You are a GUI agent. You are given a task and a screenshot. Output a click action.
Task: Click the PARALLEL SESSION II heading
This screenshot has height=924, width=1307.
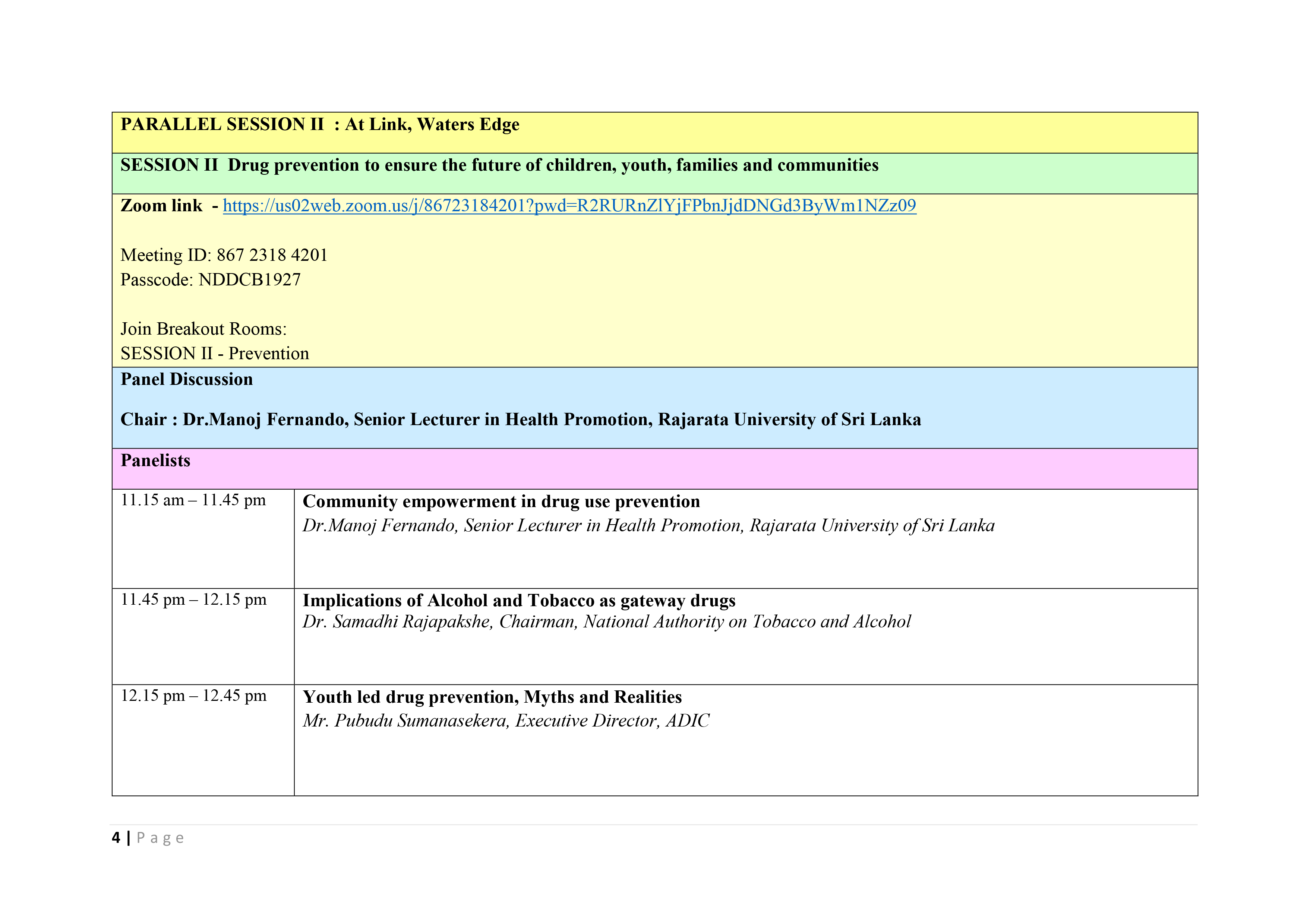pos(319,124)
